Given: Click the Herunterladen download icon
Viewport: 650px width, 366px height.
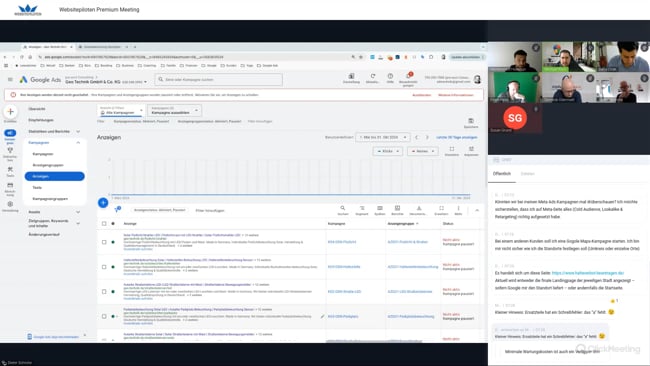Looking at the screenshot, I should [419, 208].
